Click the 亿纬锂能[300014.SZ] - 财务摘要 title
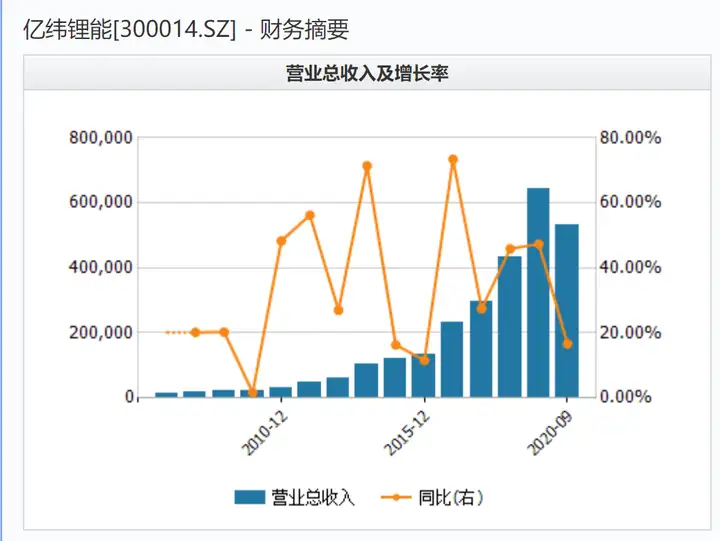The width and height of the screenshot is (720, 541). [x=186, y=30]
